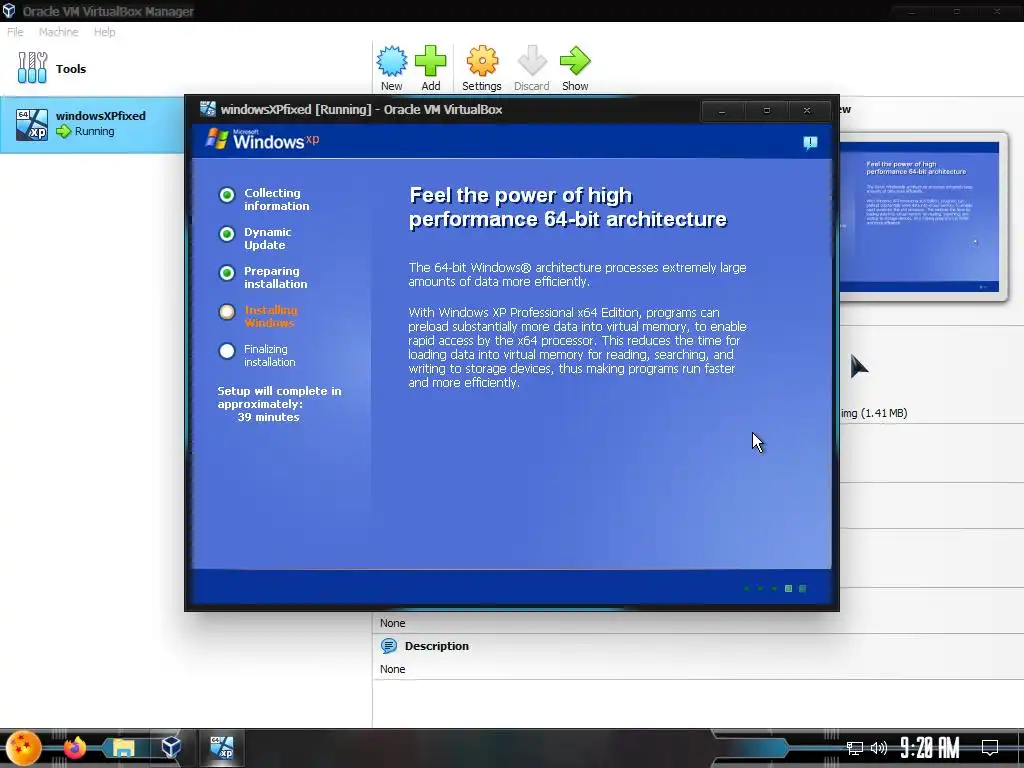
Task: Open File Explorer from the taskbar
Action: pos(123,748)
